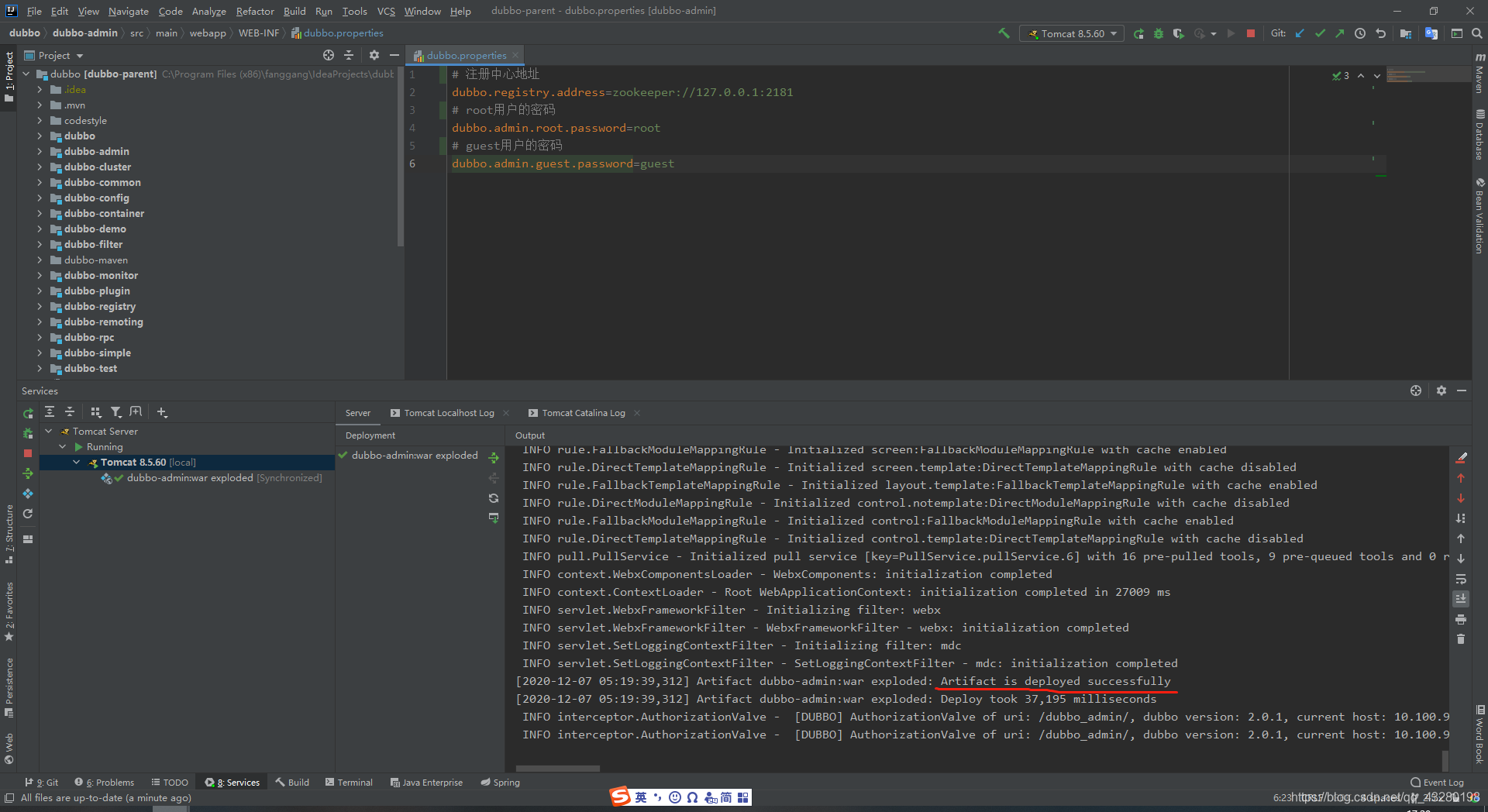
Task: Click the horizontal scrollbar in Output console
Action: coord(558,769)
